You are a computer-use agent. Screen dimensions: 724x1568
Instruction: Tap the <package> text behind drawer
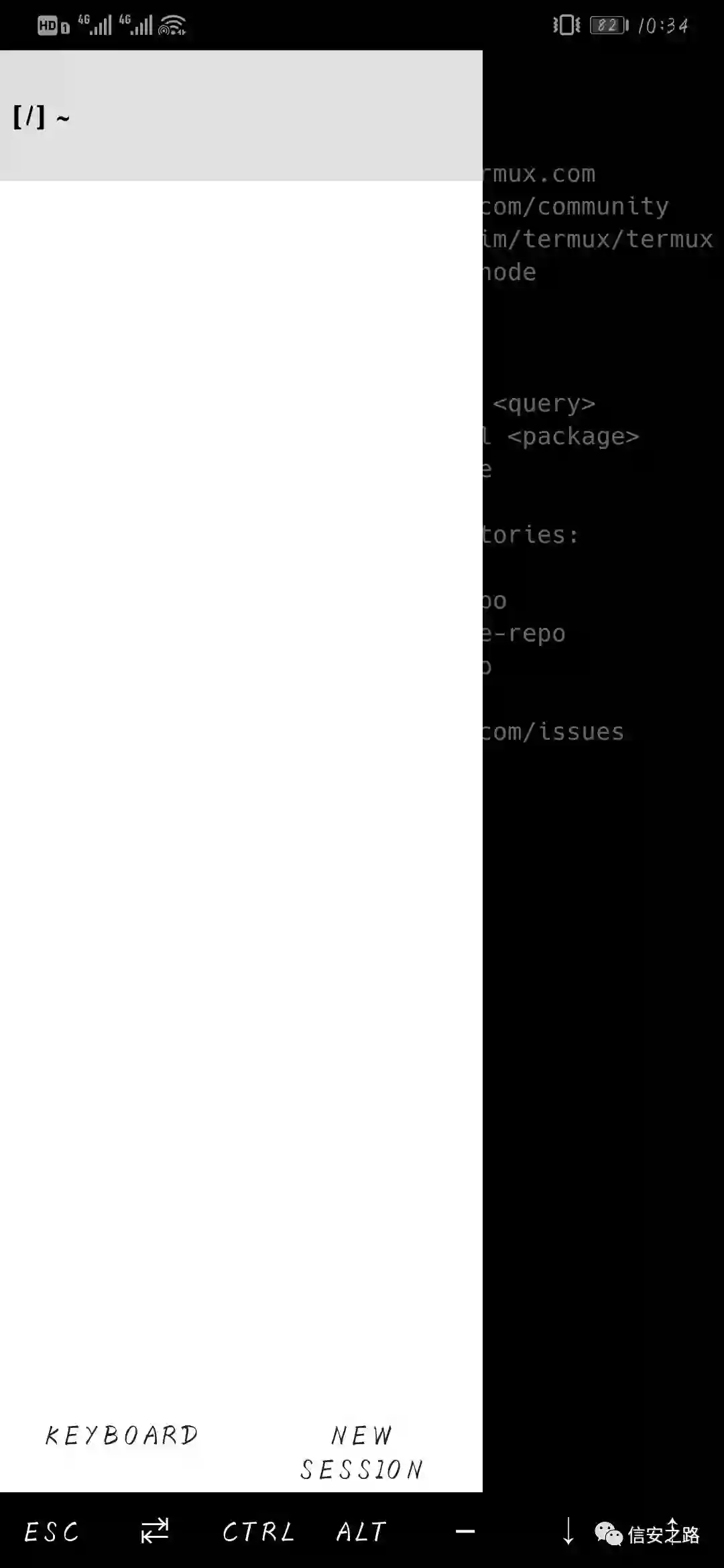click(x=573, y=437)
